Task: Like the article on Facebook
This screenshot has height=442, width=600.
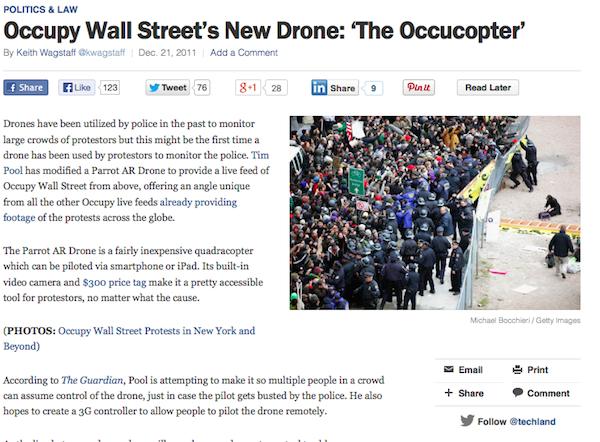Action: (x=77, y=88)
